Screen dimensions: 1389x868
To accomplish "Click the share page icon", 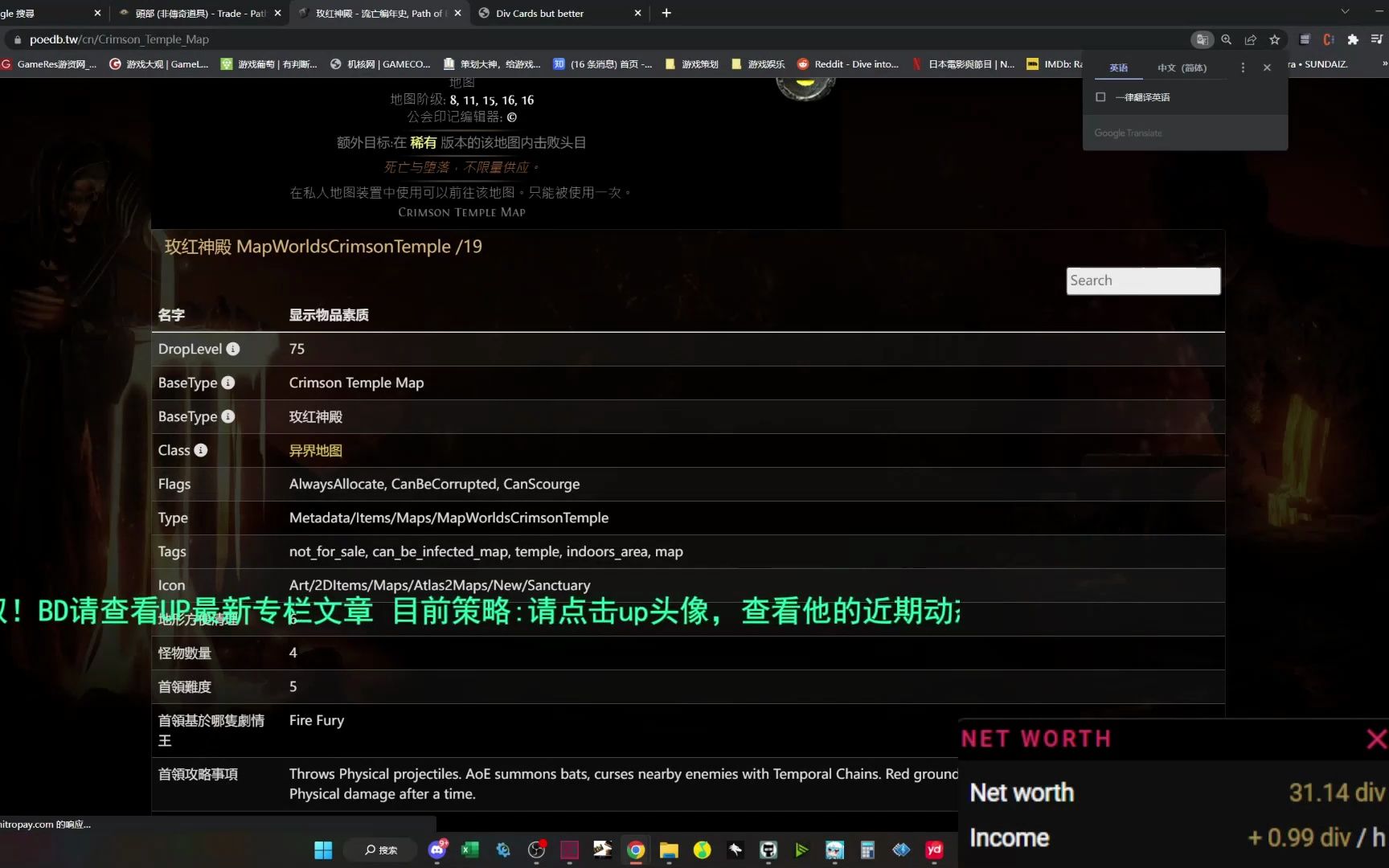I will click(1250, 39).
